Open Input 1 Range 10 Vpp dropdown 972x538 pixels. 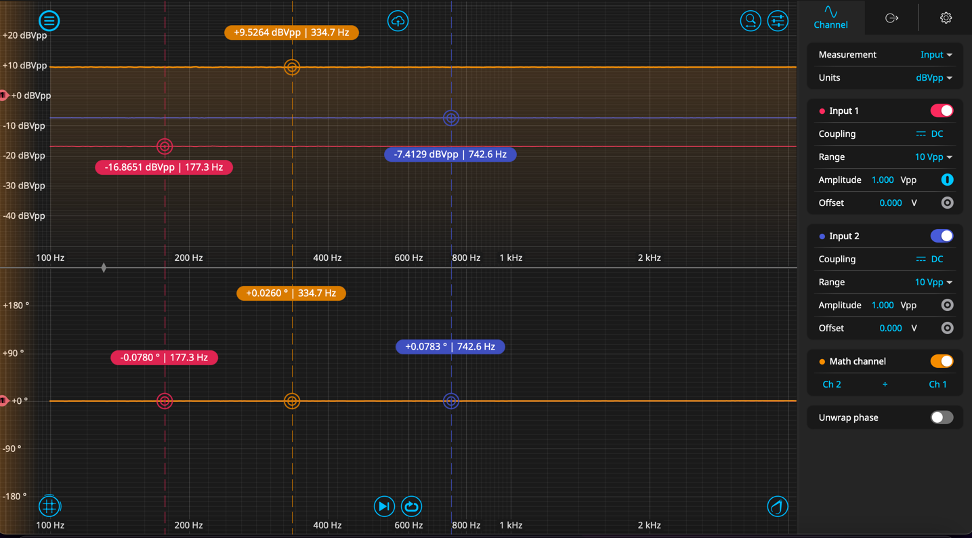[934, 157]
